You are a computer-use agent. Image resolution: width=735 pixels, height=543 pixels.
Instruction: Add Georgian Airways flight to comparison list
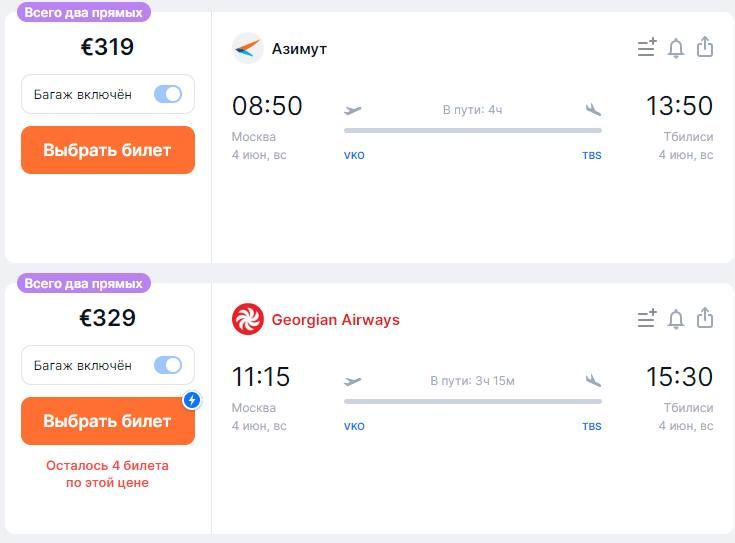(x=647, y=319)
